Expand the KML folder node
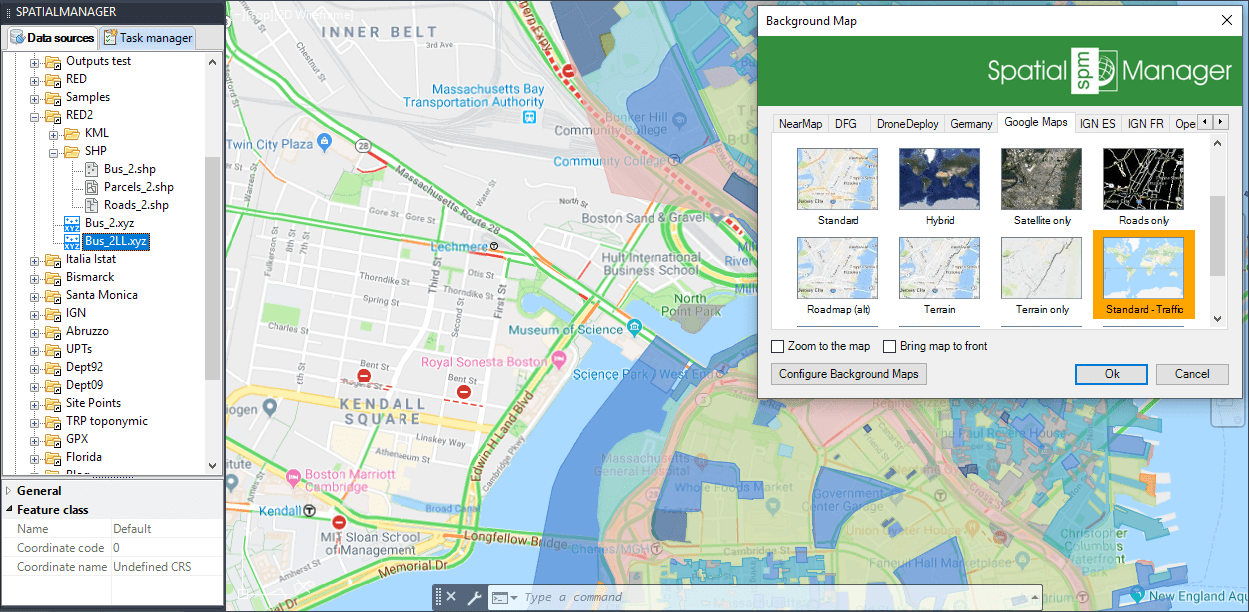Image resolution: width=1249 pixels, height=612 pixels. coord(53,133)
